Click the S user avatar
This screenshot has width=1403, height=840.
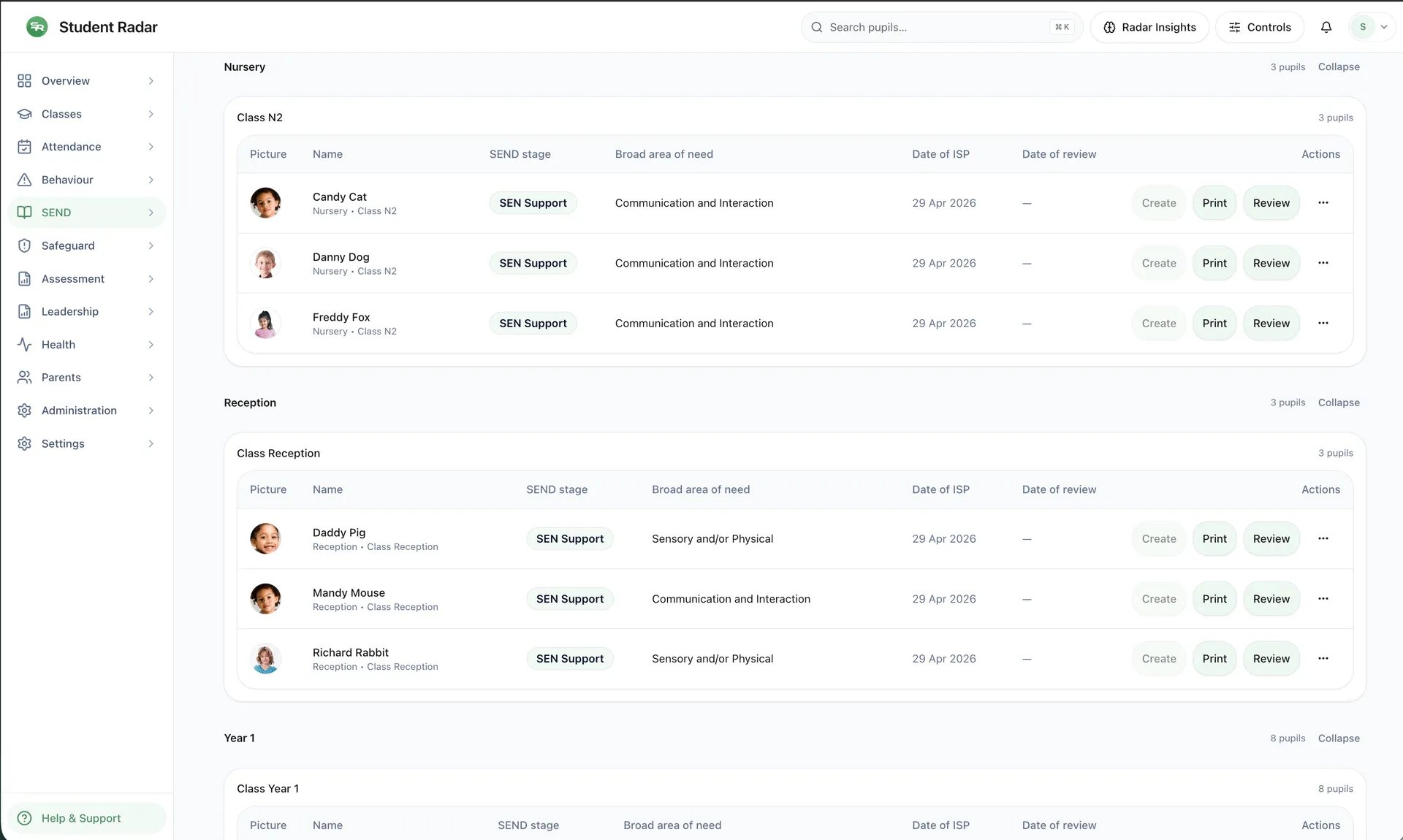tap(1363, 27)
